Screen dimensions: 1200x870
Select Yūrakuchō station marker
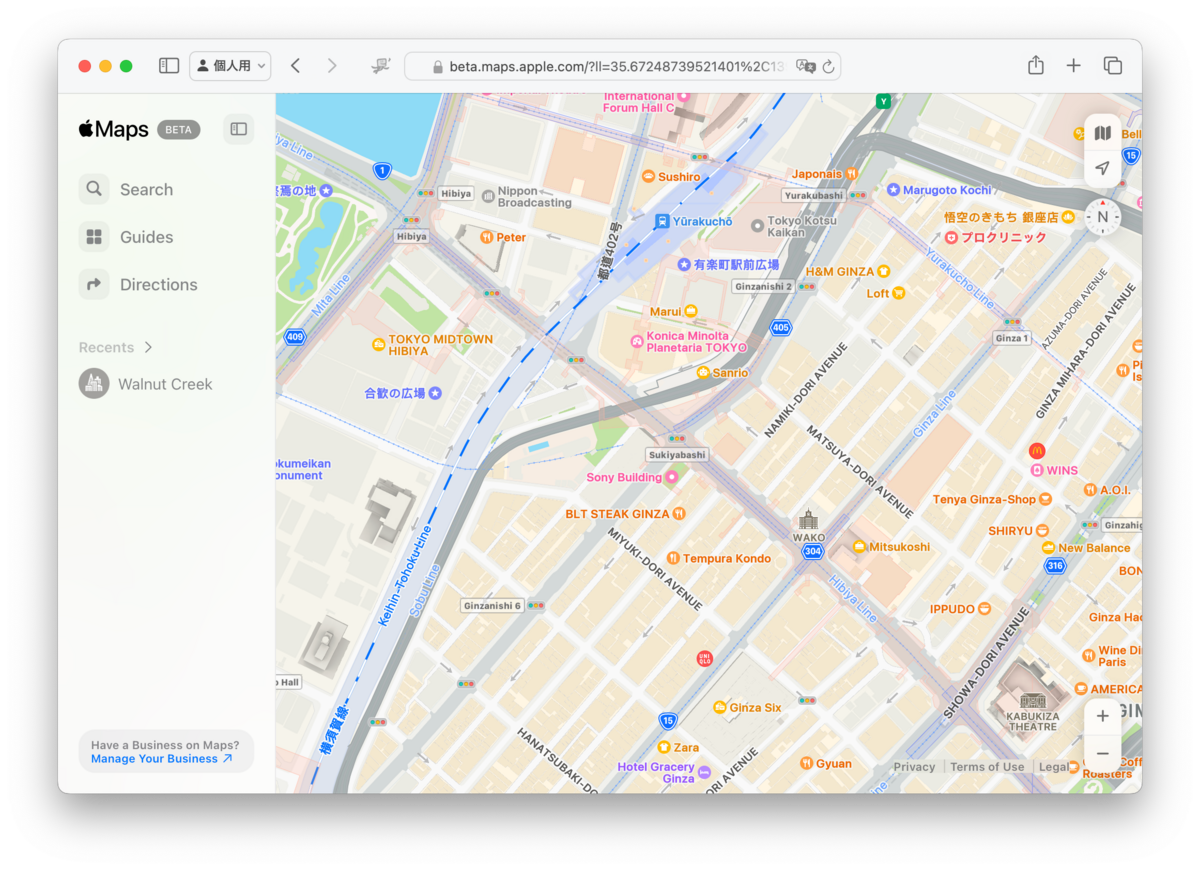662,221
